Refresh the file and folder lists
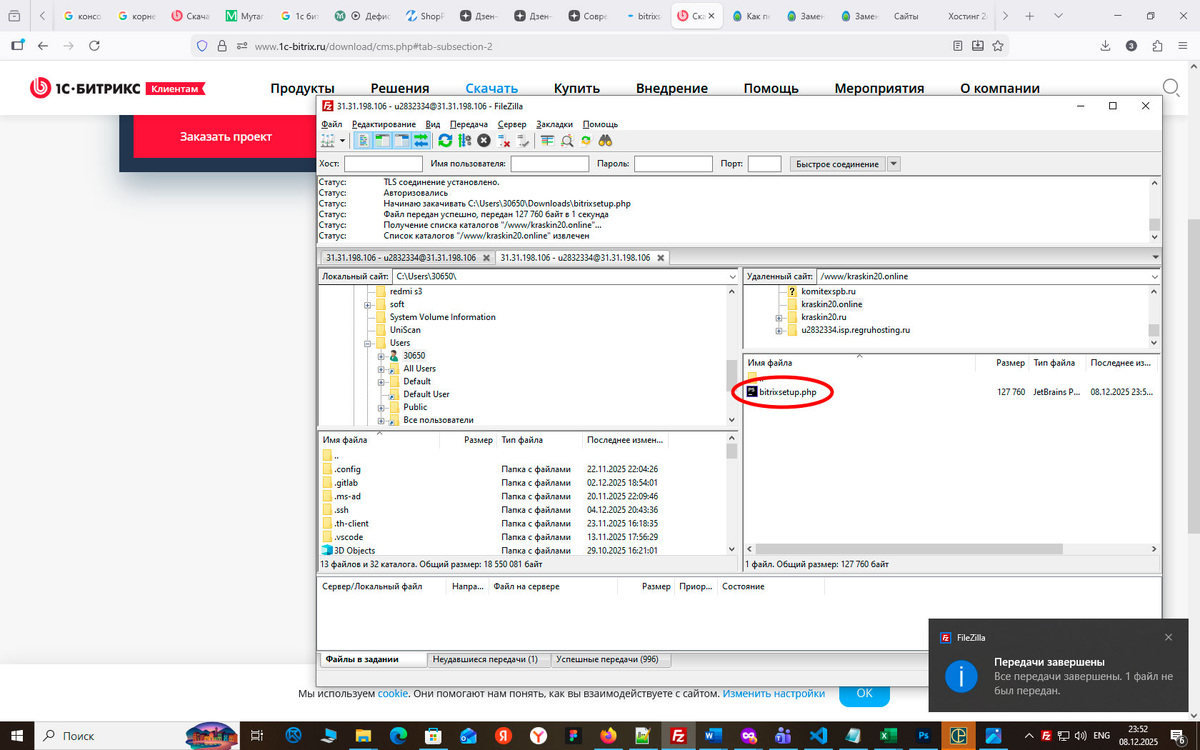 click(x=445, y=140)
